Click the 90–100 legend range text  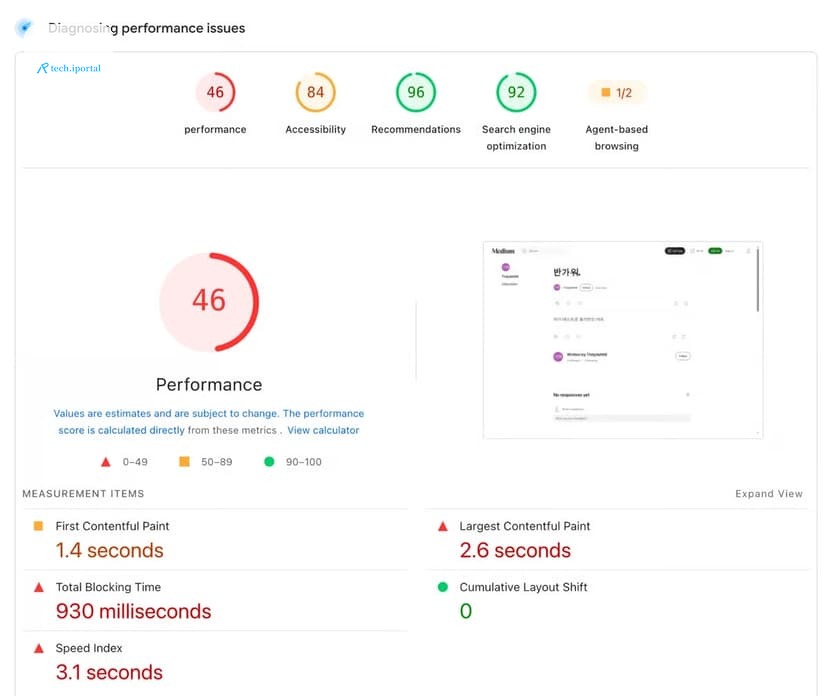tap(304, 462)
